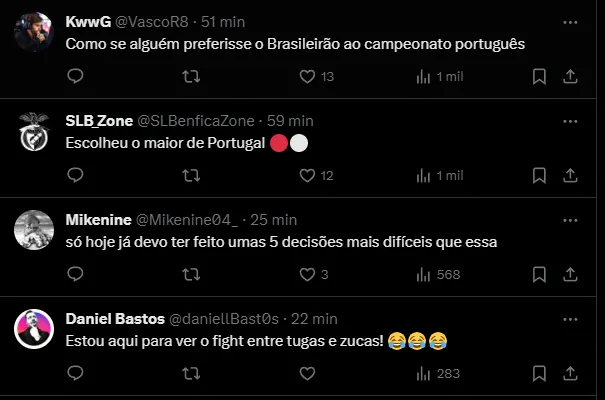View the 283 views count on Daniel's tweet
The height and width of the screenshot is (400, 605).
(x=438, y=373)
